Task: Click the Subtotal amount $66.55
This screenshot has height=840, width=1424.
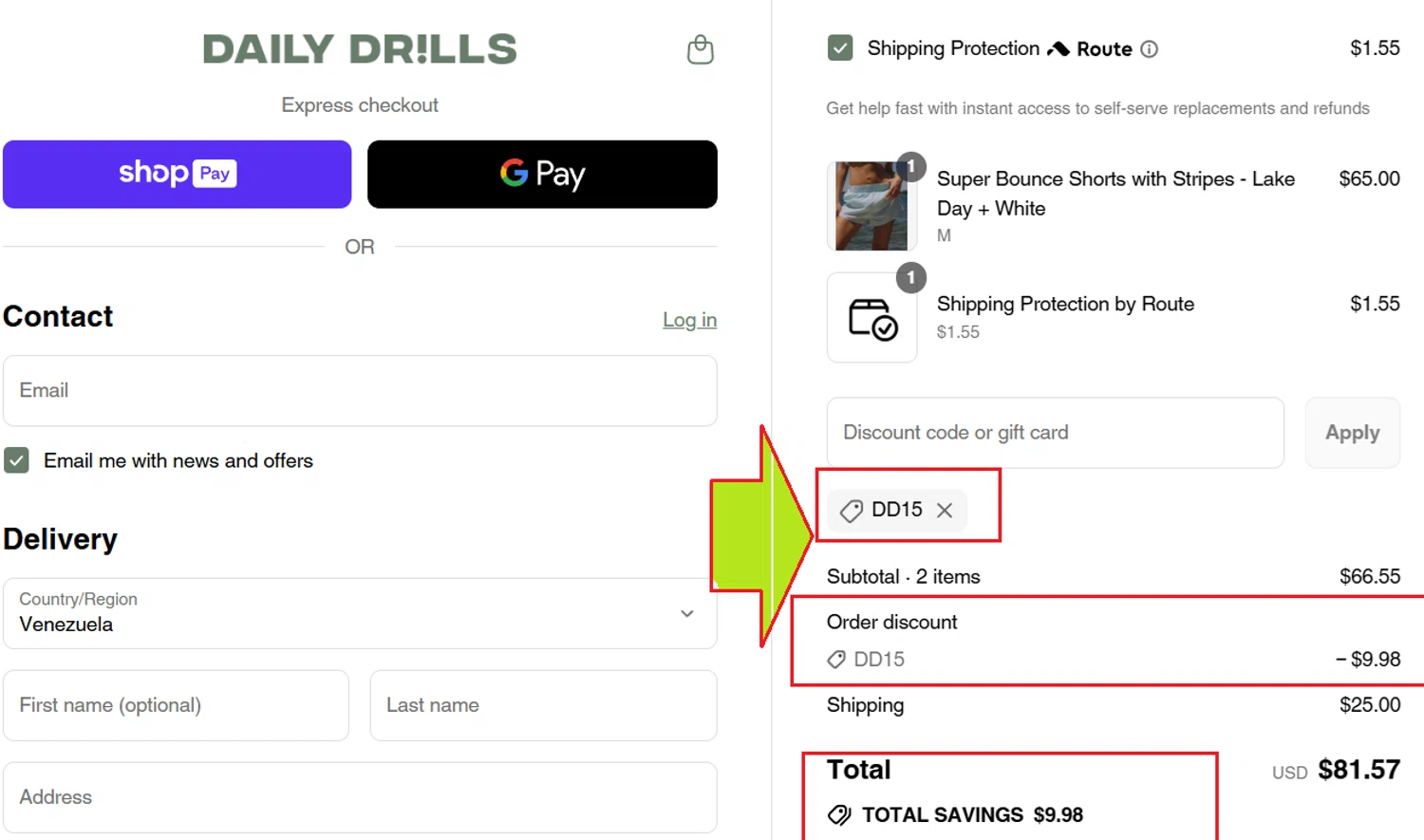Action: tap(1370, 576)
